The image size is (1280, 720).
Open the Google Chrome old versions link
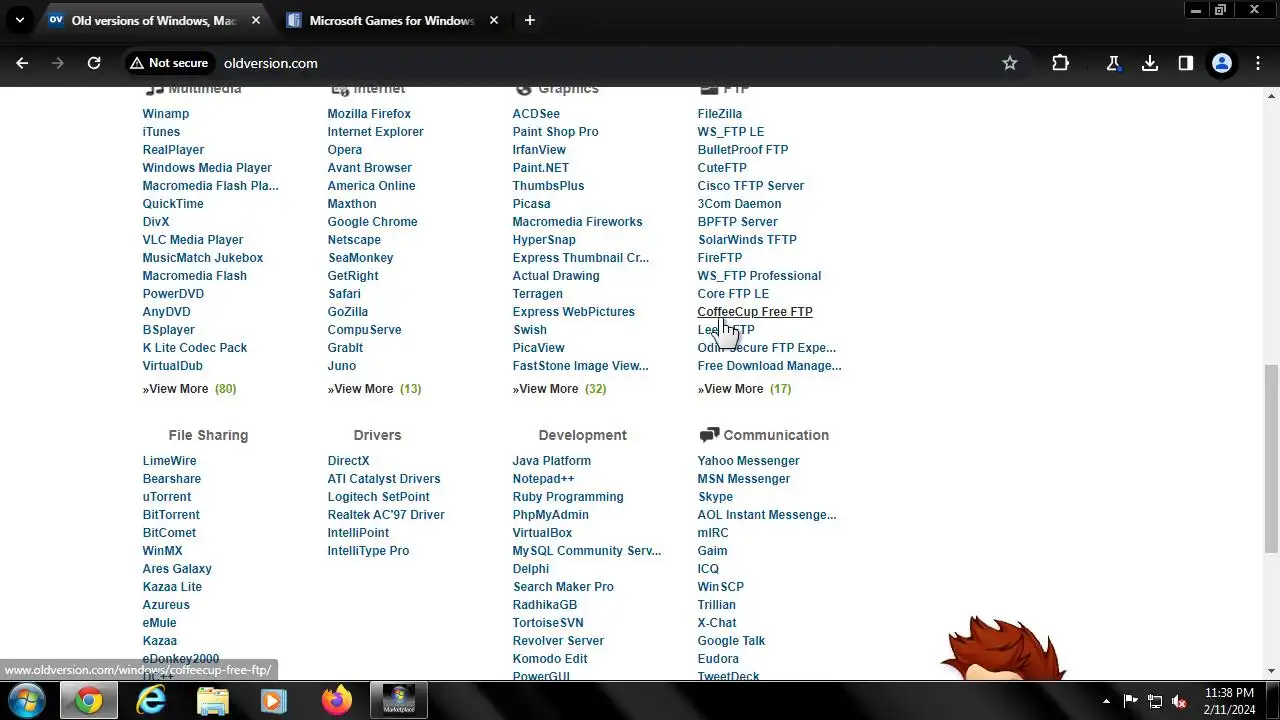pos(372,222)
